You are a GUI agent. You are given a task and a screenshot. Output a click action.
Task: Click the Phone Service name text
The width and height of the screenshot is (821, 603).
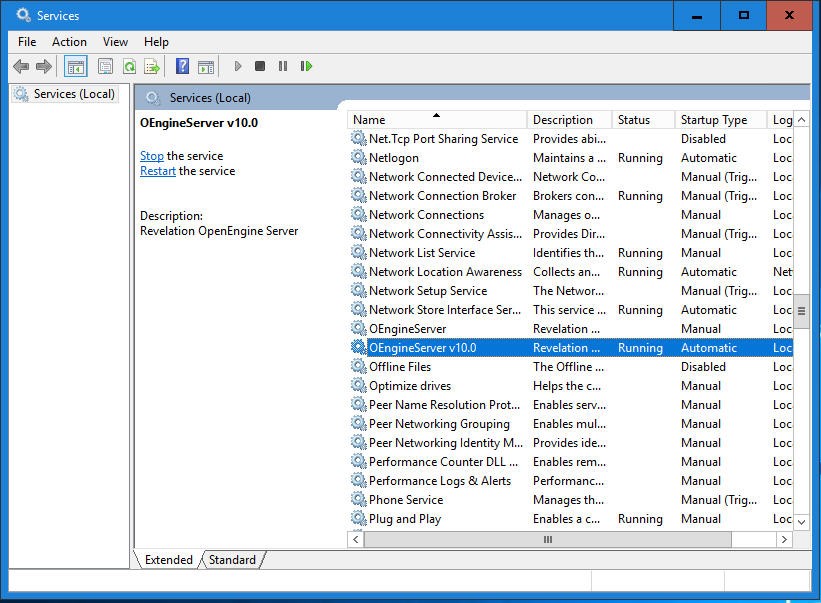[406, 499]
